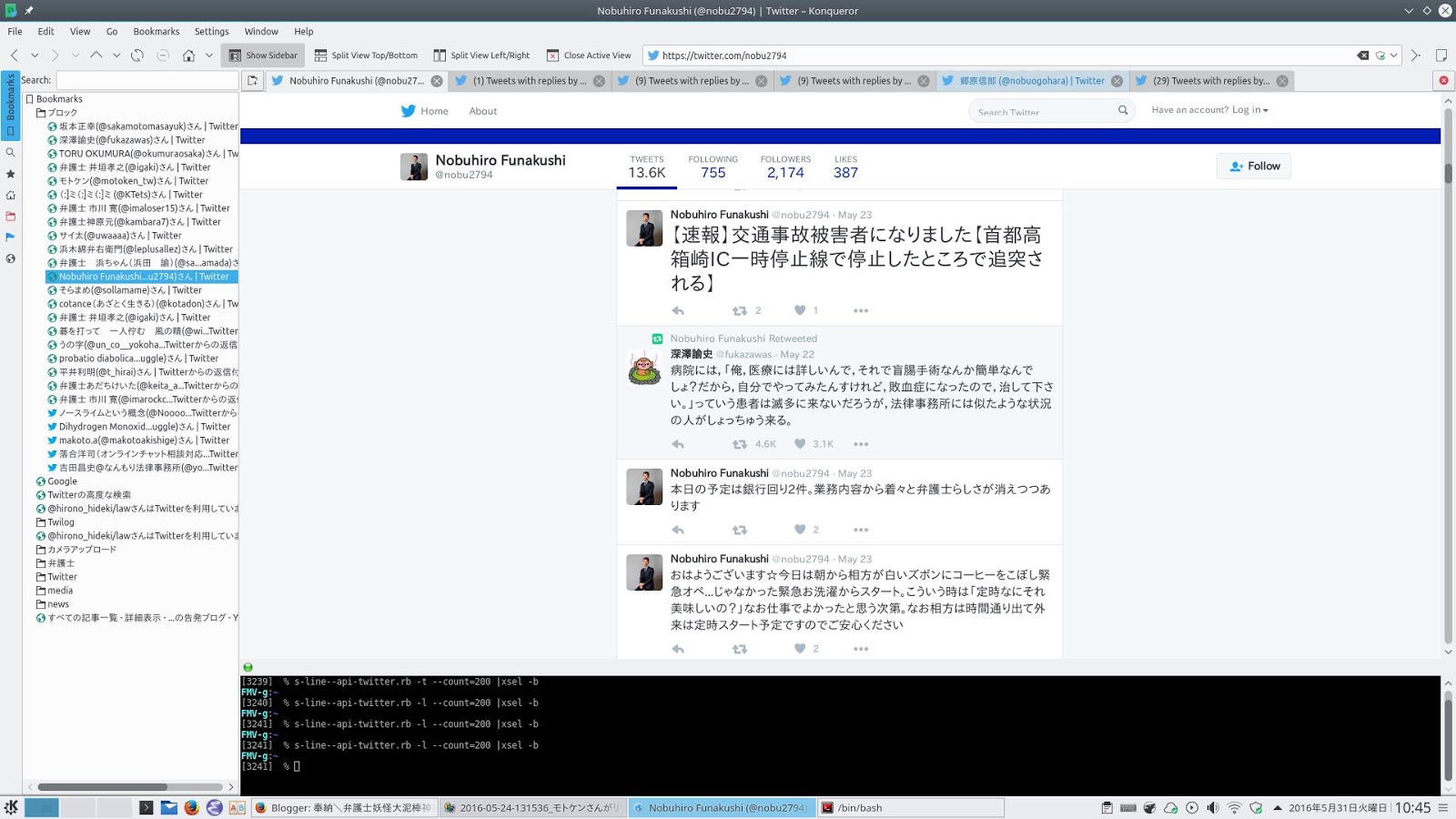Click the star icon in sidebar strip
Image resolution: width=1456 pixels, height=819 pixels.
10,174
